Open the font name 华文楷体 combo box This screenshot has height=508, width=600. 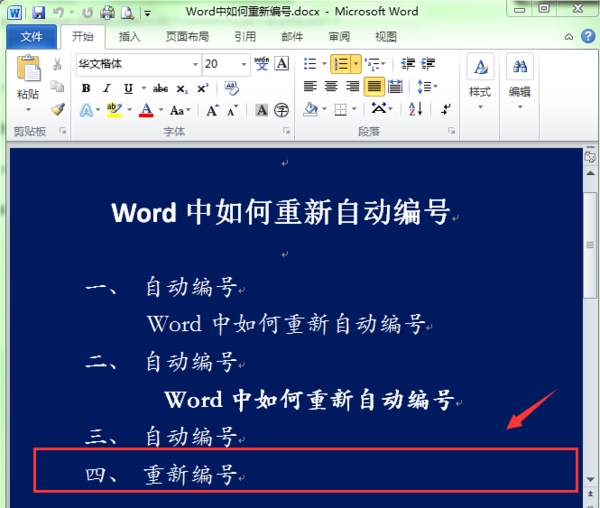pyautogui.click(x=139, y=64)
